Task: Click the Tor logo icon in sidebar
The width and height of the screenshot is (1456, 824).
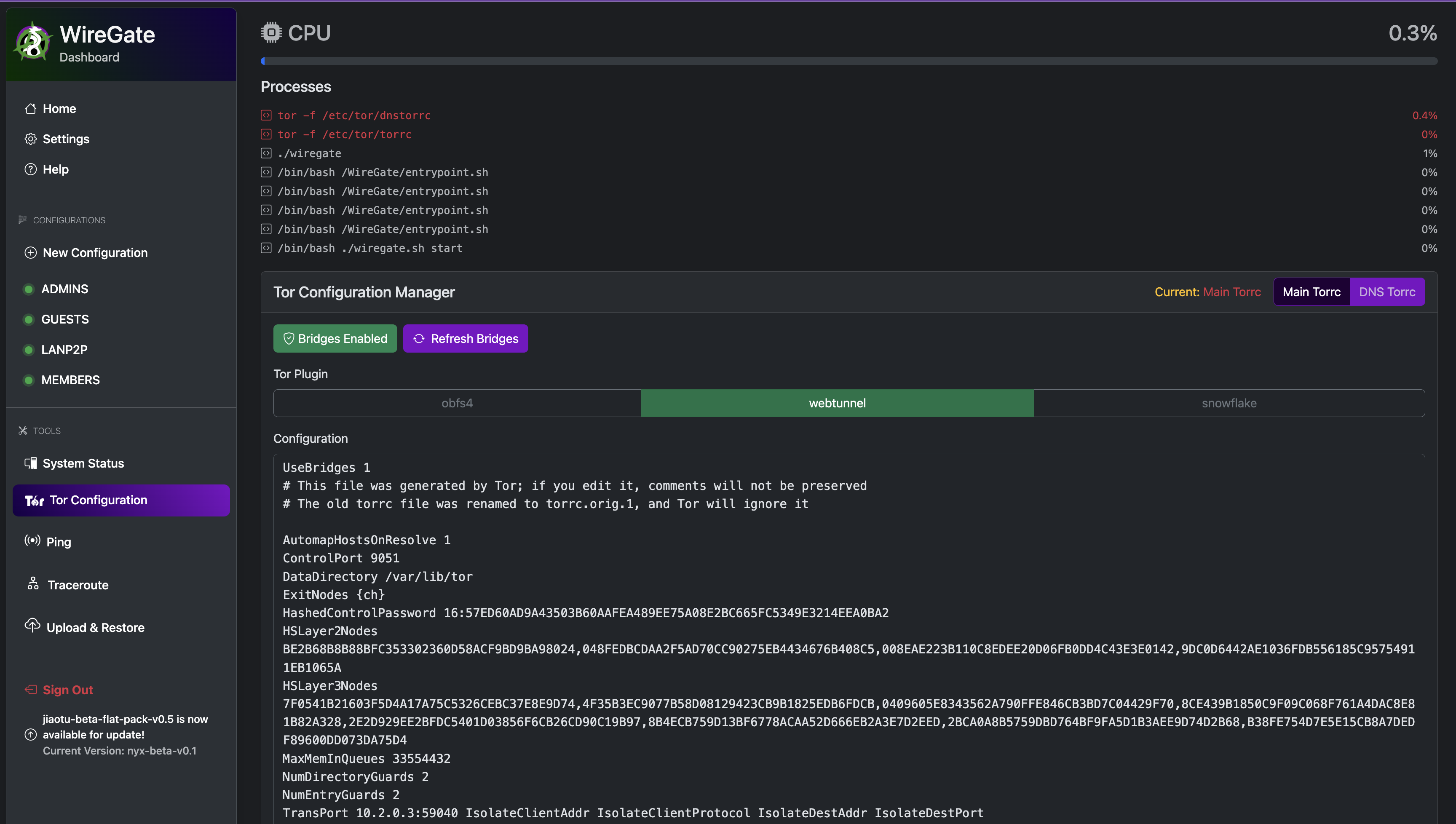Action: [34, 500]
